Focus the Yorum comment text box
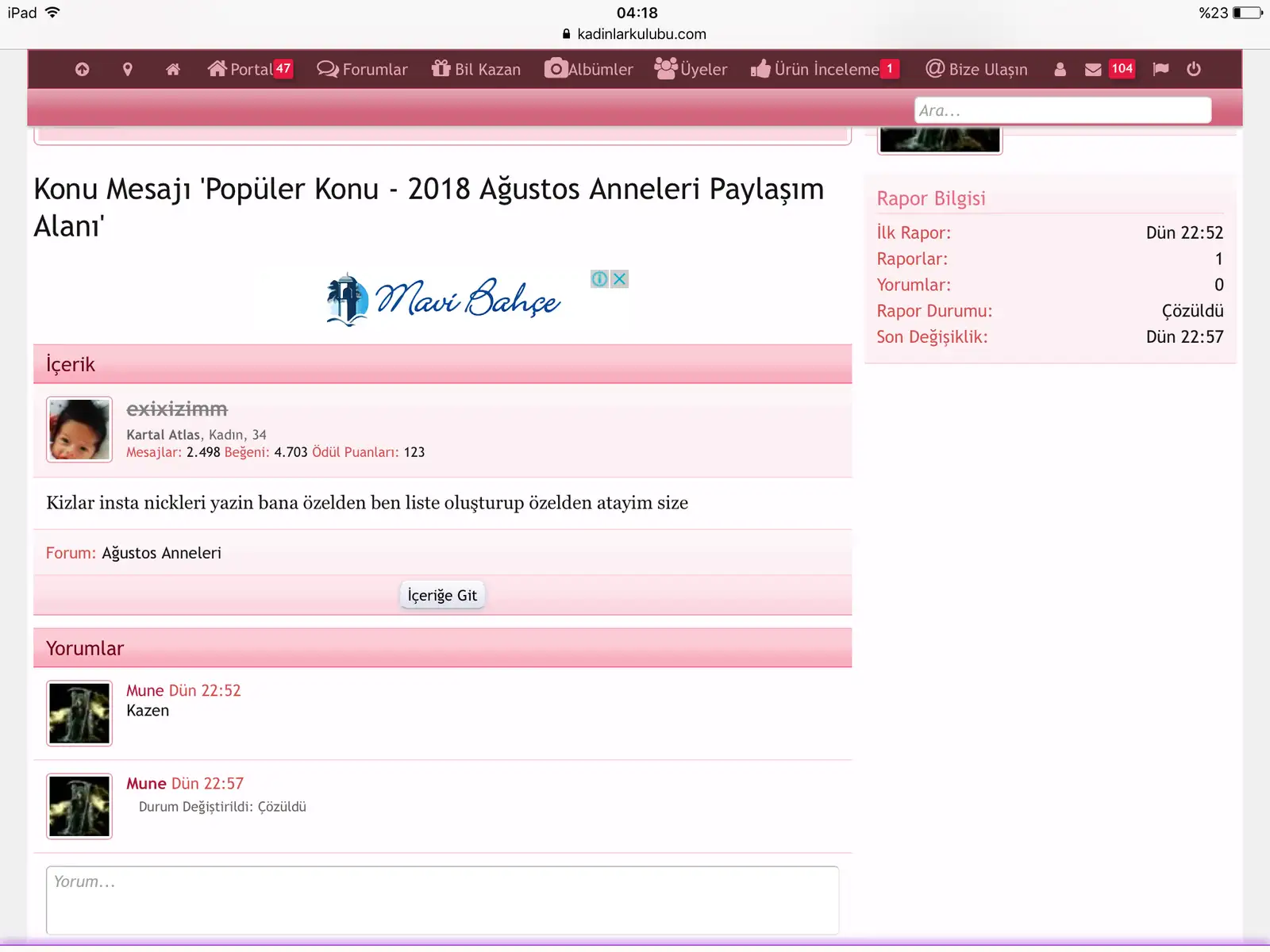The width and height of the screenshot is (1270, 952). click(442, 900)
